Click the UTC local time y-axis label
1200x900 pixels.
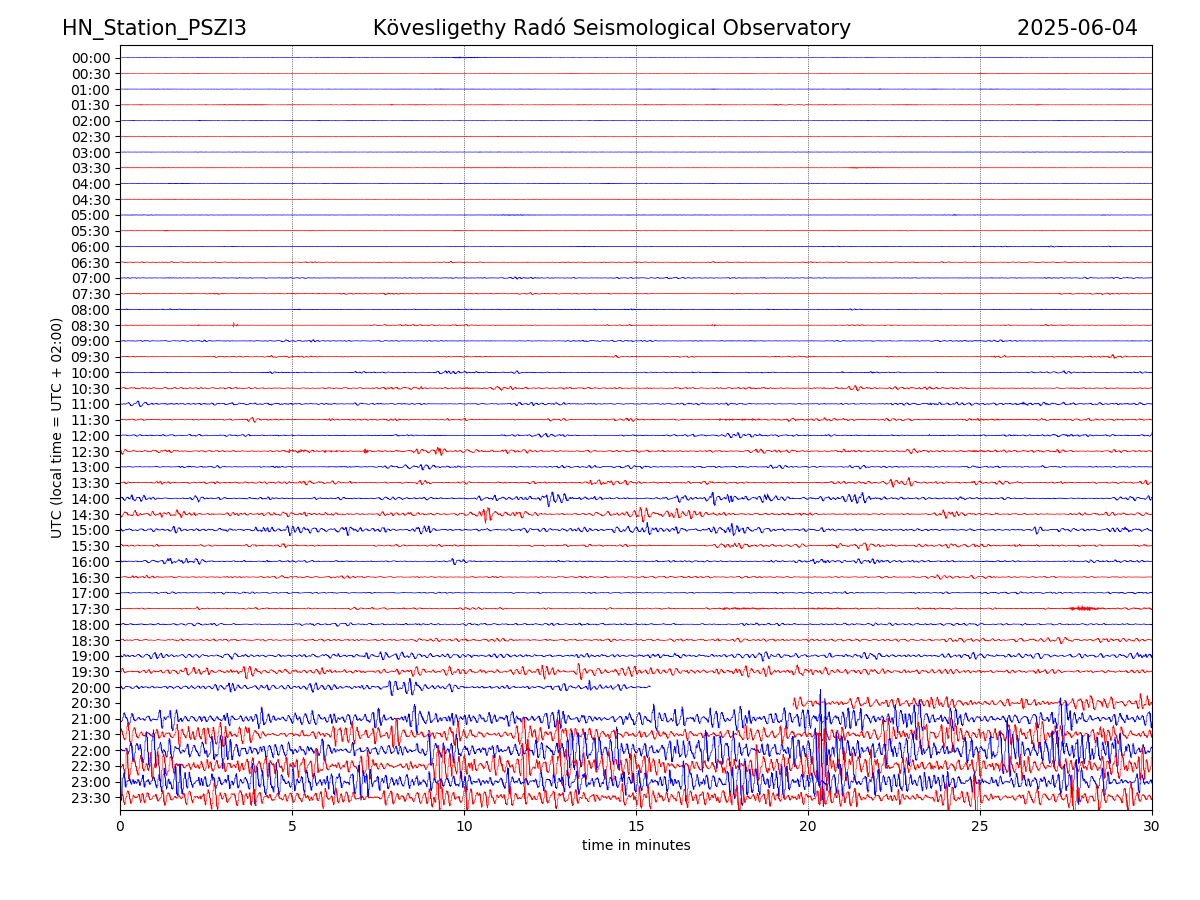click(x=57, y=428)
